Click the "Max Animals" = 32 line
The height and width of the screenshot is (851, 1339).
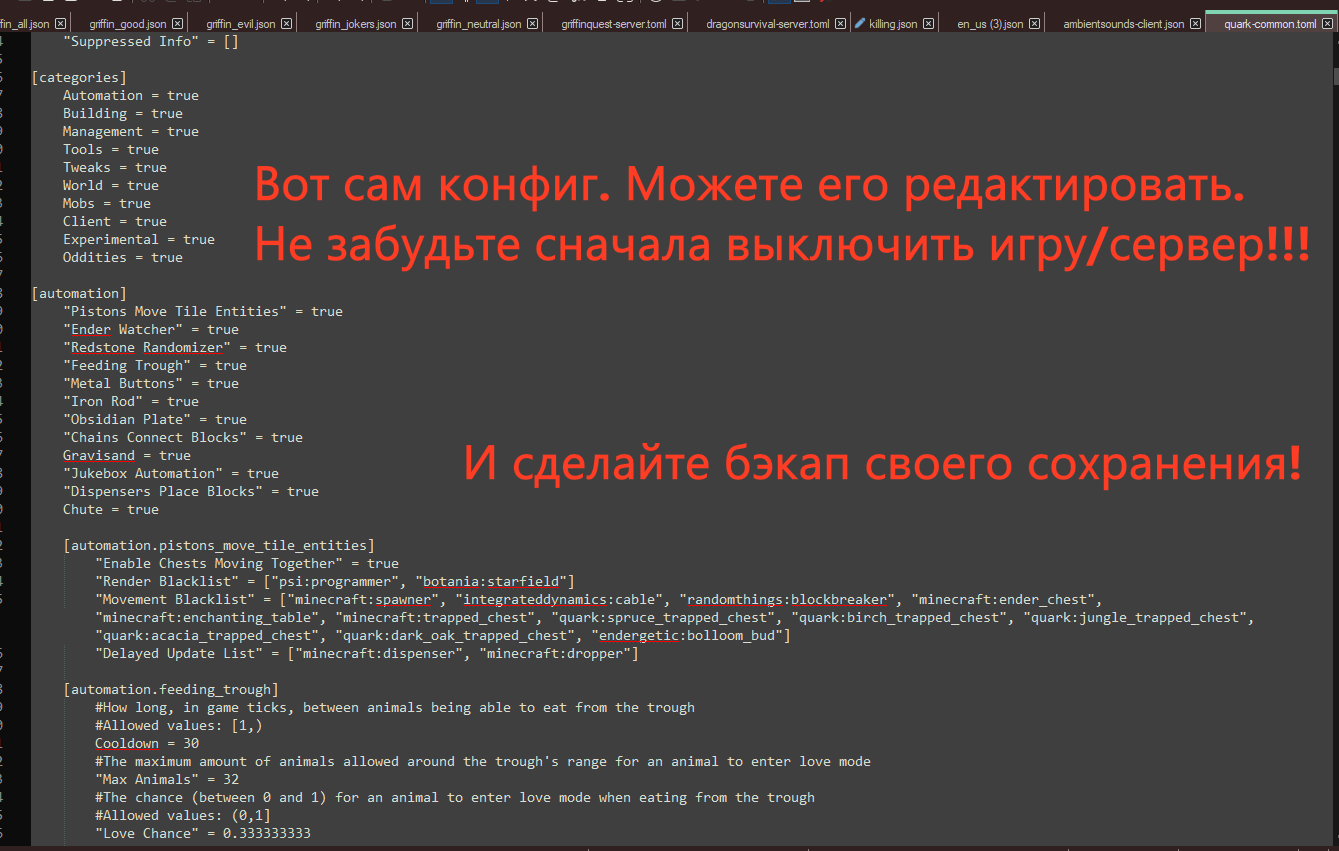coord(166,779)
